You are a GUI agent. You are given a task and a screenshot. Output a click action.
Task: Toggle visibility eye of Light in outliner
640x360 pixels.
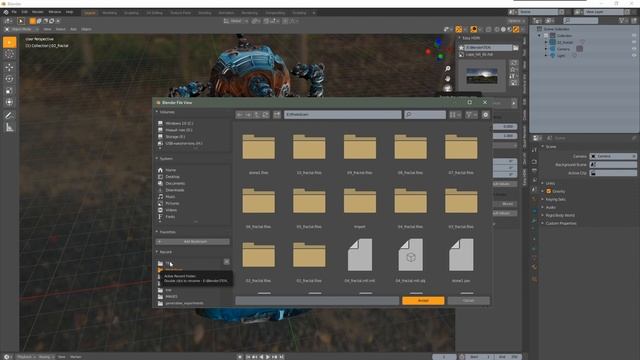pos(634,56)
